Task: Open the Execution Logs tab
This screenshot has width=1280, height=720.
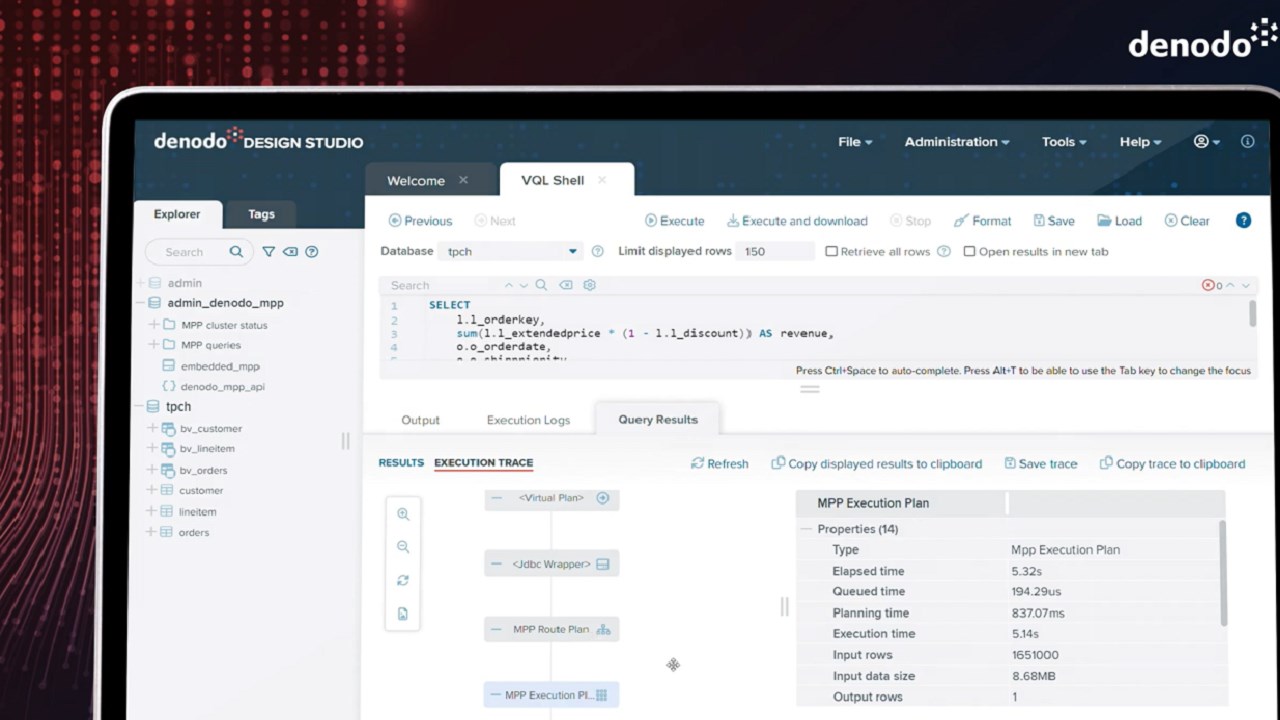Action: (528, 420)
